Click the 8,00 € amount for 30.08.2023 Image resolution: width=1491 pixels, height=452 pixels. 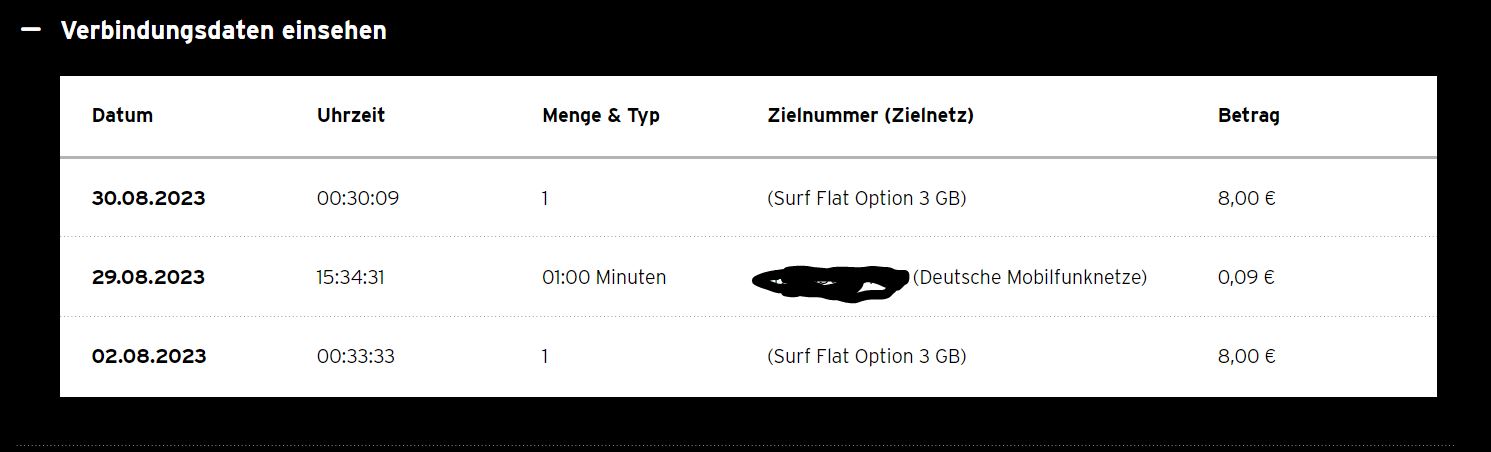pos(1247,198)
